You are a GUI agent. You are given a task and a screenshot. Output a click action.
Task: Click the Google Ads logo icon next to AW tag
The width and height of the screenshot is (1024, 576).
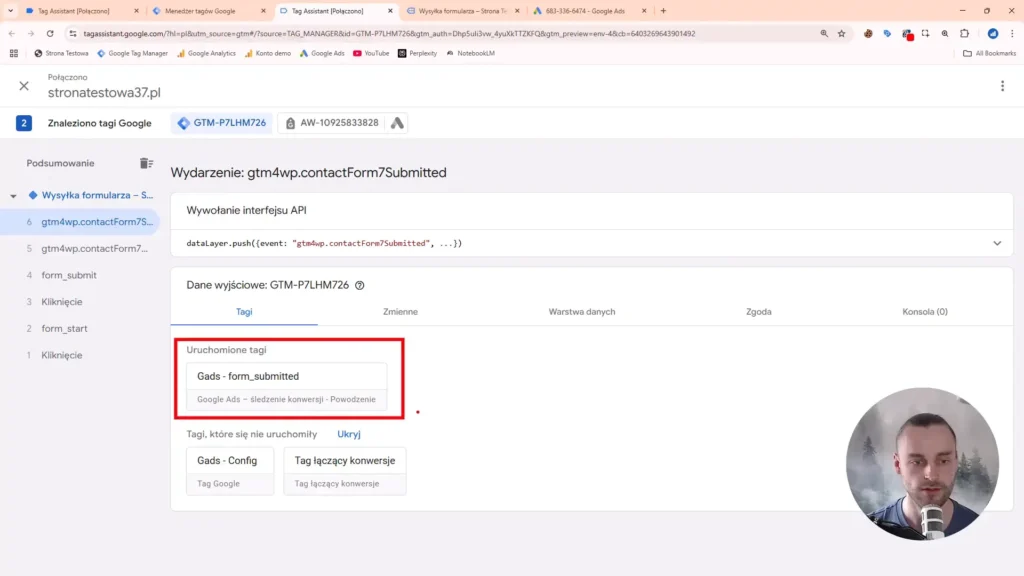tap(397, 123)
